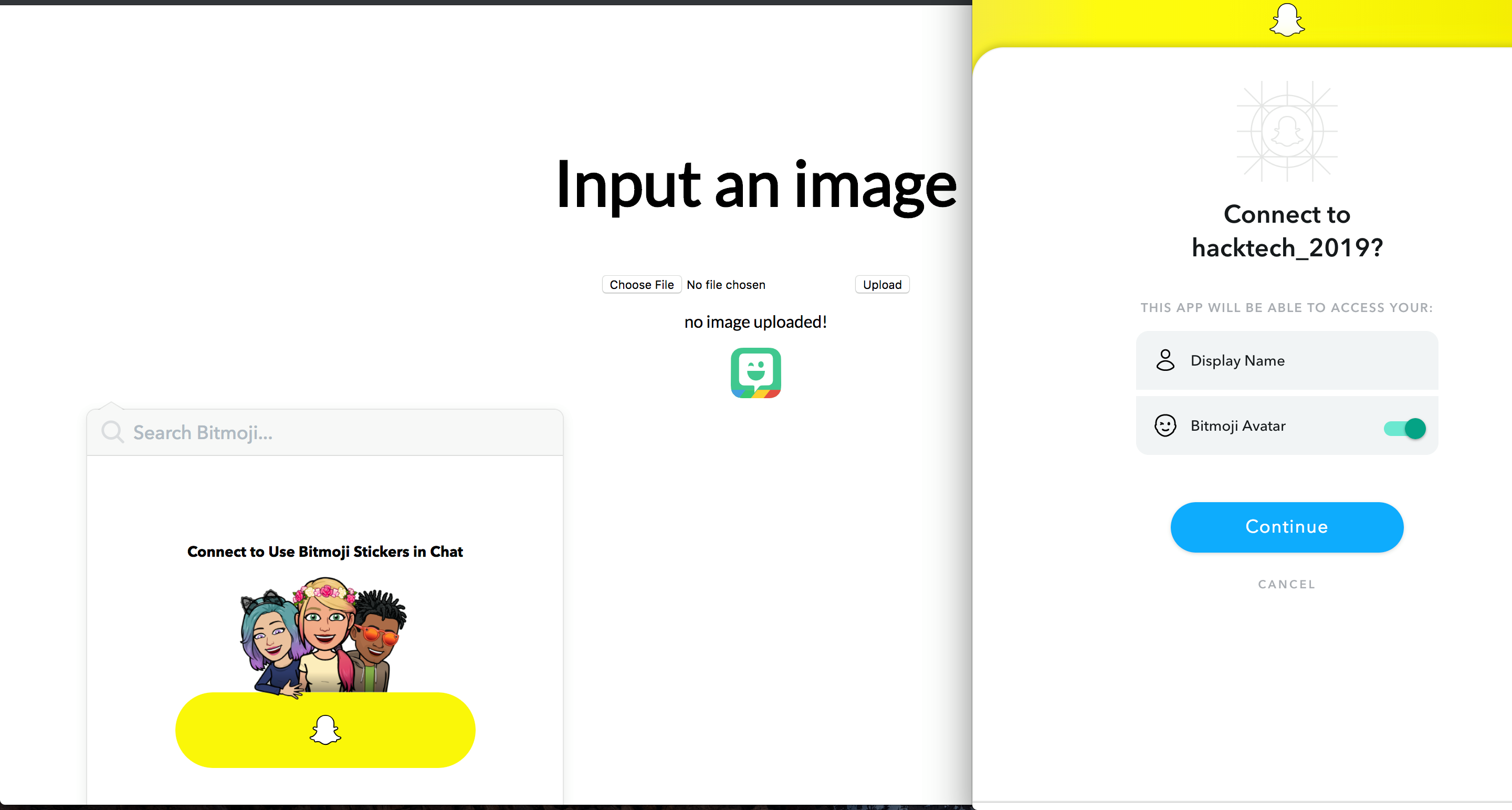This screenshot has height=810, width=1512.
Task: Click the green Bitmoji chat icon
Action: tap(755, 372)
